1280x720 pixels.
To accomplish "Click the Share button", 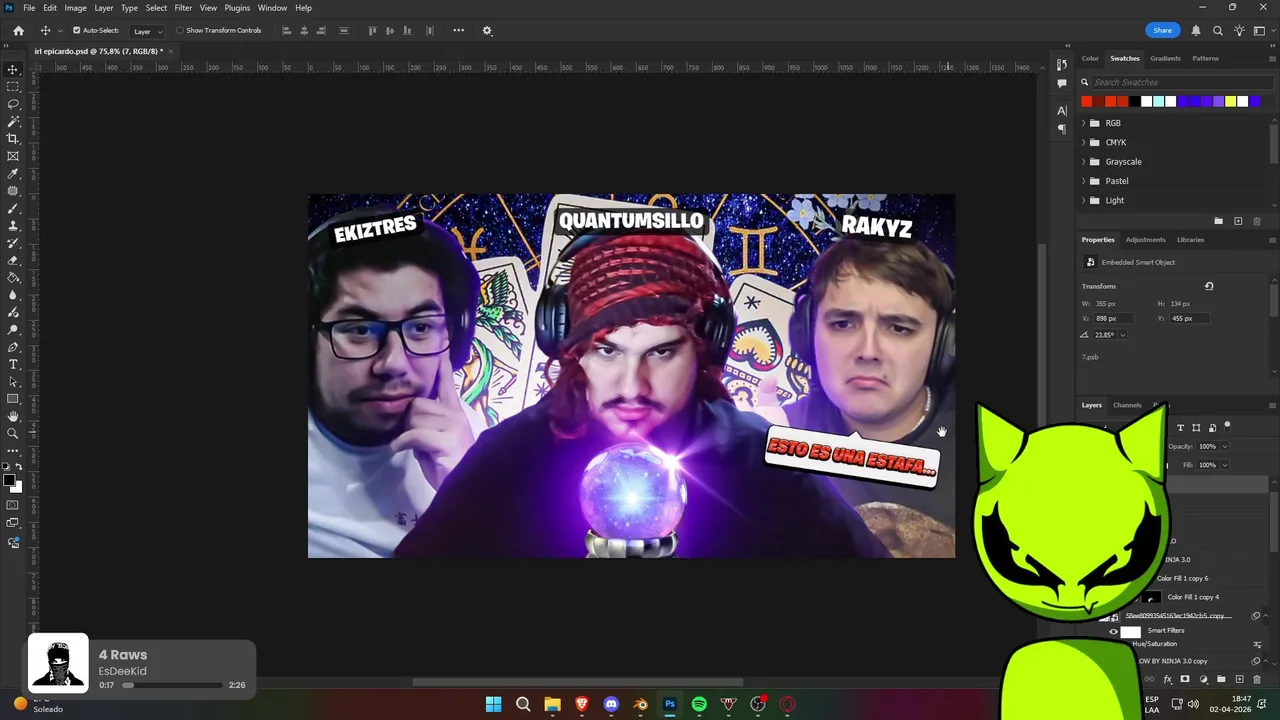I will tap(1162, 30).
